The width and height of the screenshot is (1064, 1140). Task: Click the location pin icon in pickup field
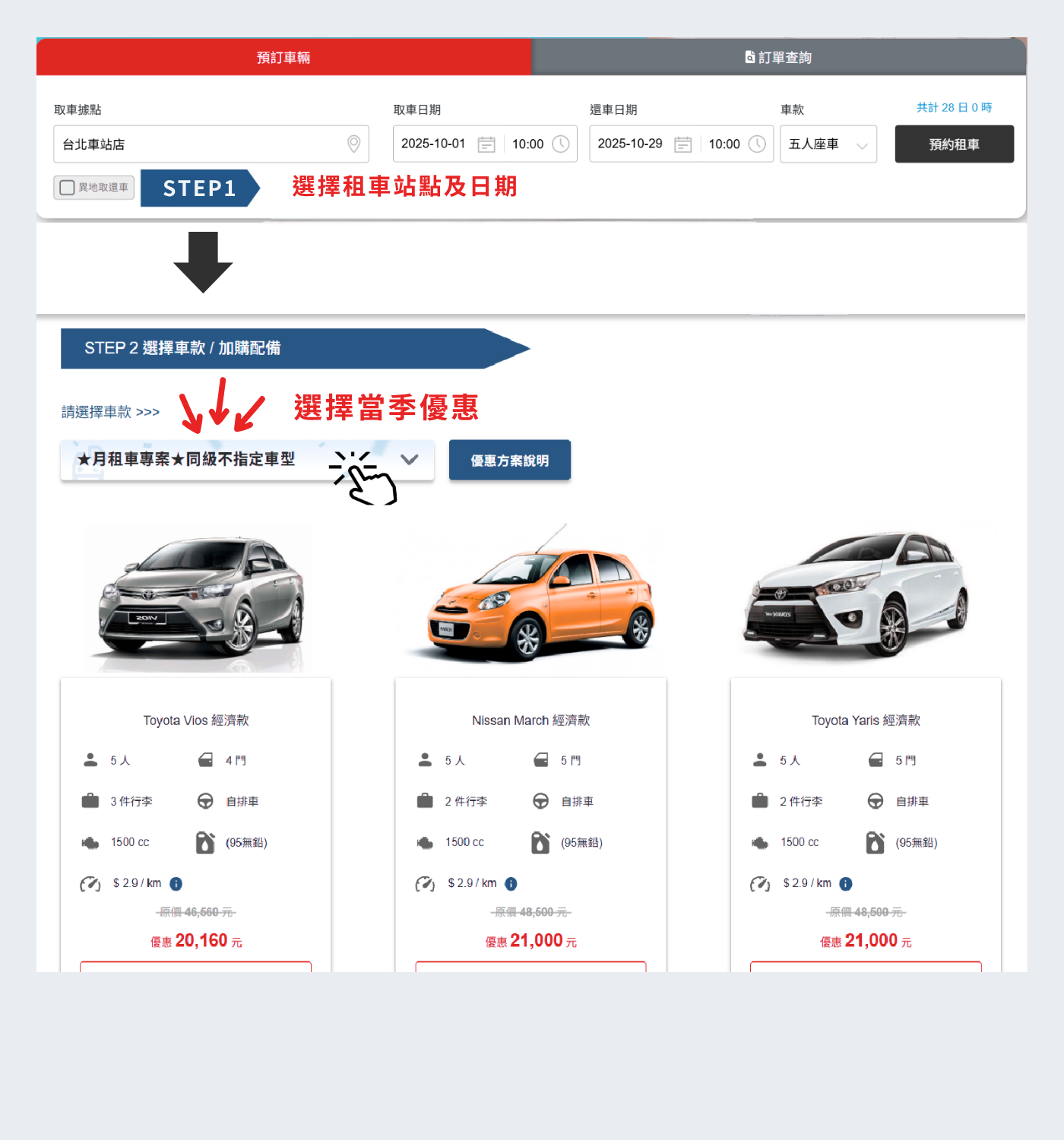[x=353, y=144]
